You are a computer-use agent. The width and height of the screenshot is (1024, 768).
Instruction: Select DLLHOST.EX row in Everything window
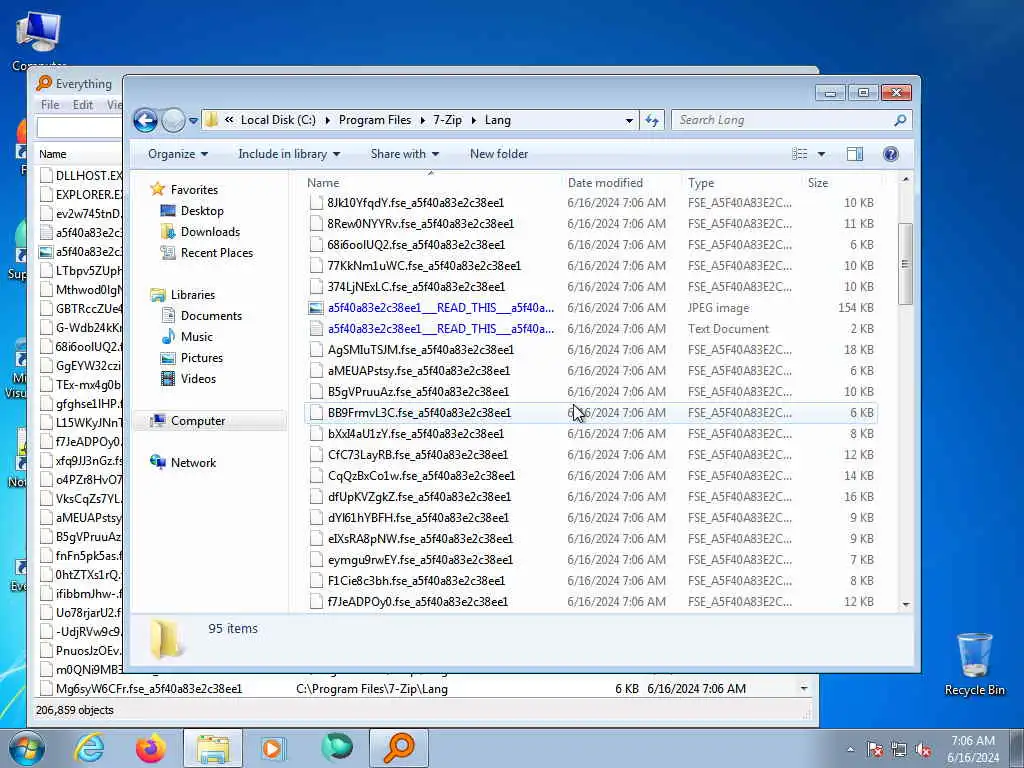pyautogui.click(x=80, y=176)
